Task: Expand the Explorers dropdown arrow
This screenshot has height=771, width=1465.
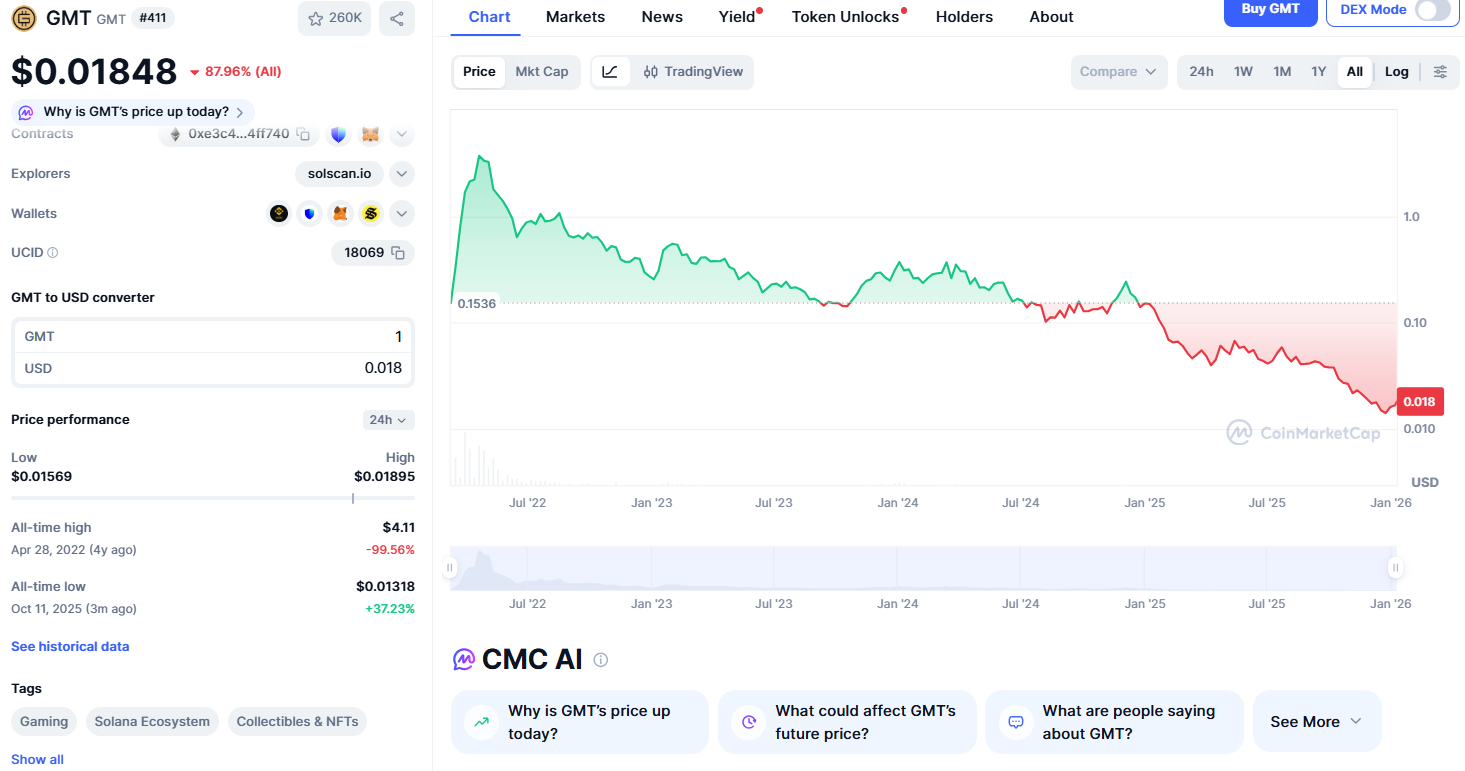Action: 401,174
